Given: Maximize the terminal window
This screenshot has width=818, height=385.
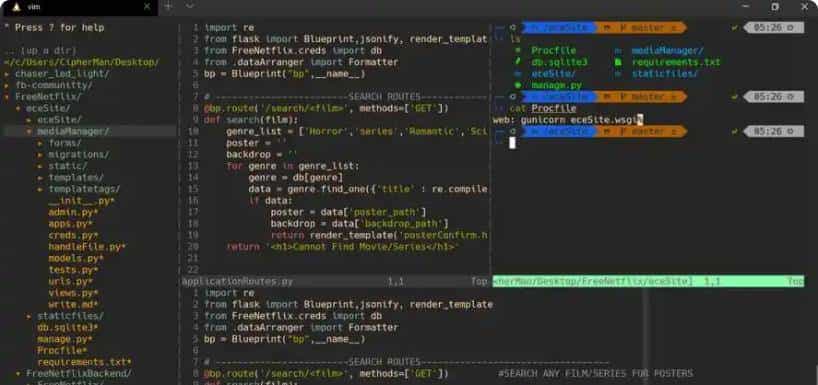Looking at the screenshot, I should point(775,7).
